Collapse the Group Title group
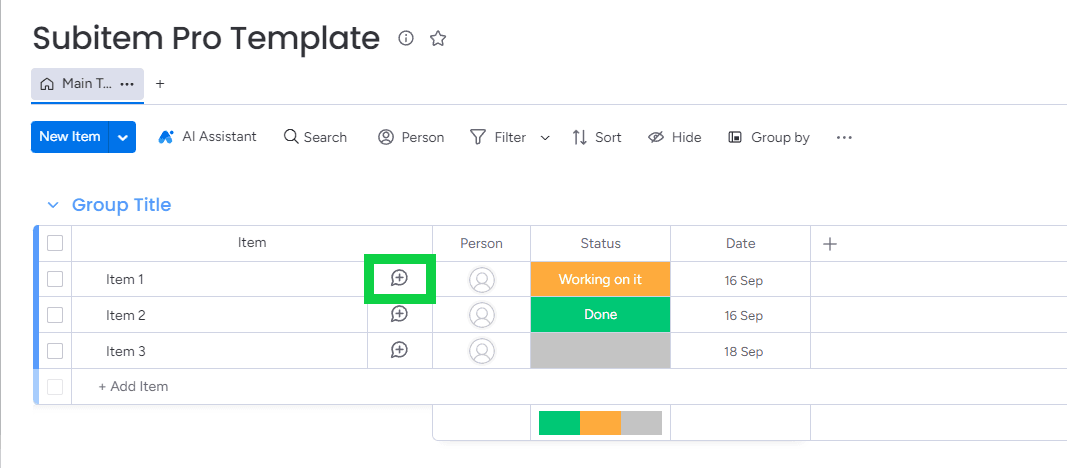1067x468 pixels. (x=53, y=205)
